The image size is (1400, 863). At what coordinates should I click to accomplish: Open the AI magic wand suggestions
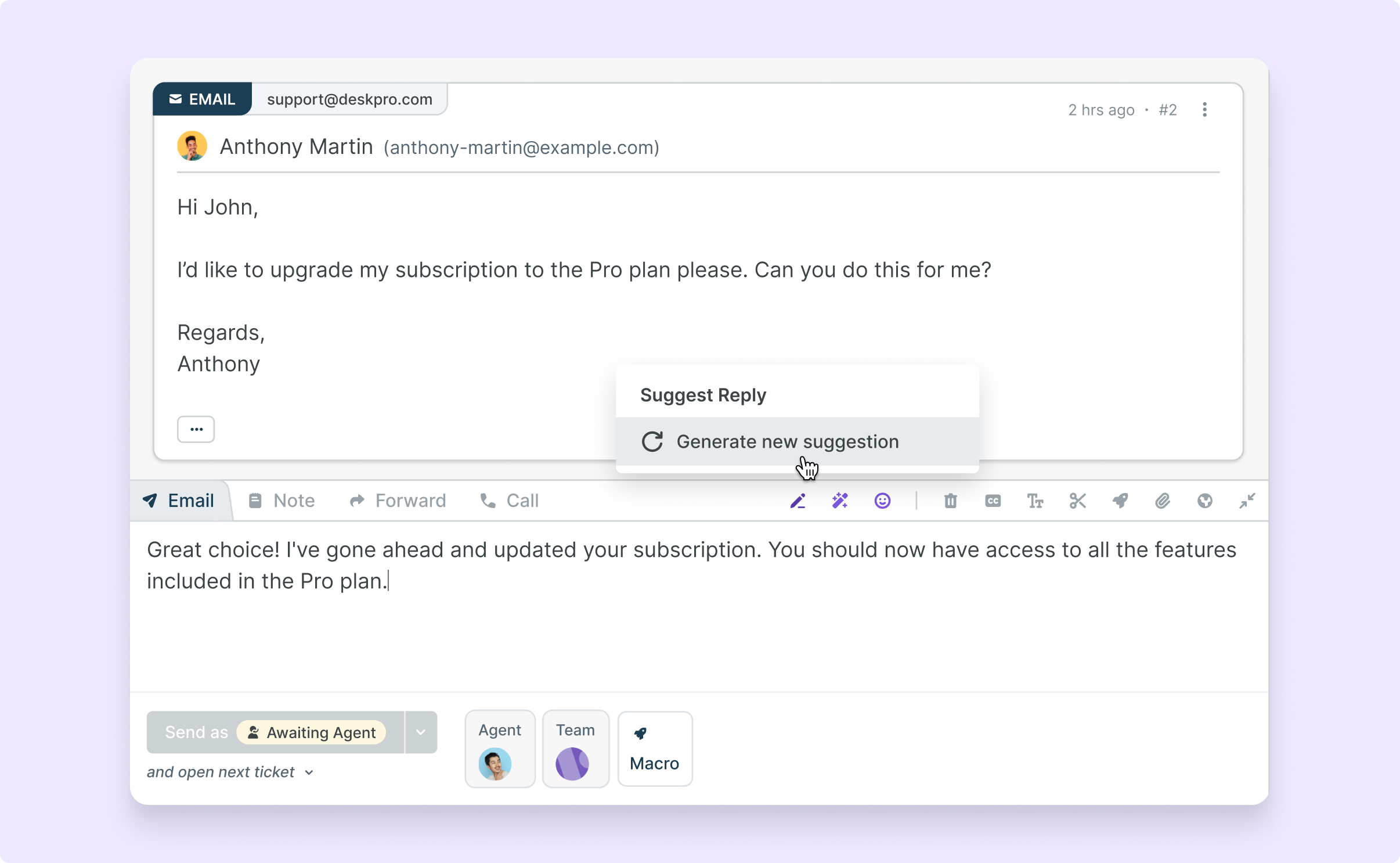840,501
